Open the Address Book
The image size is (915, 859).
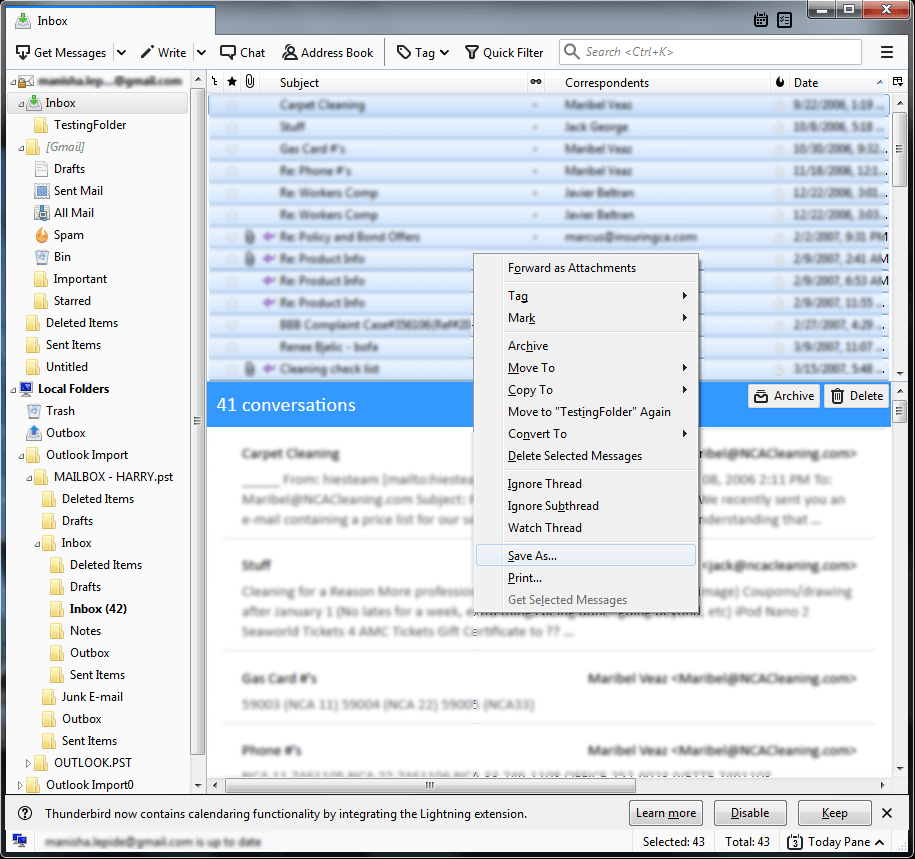[327, 53]
